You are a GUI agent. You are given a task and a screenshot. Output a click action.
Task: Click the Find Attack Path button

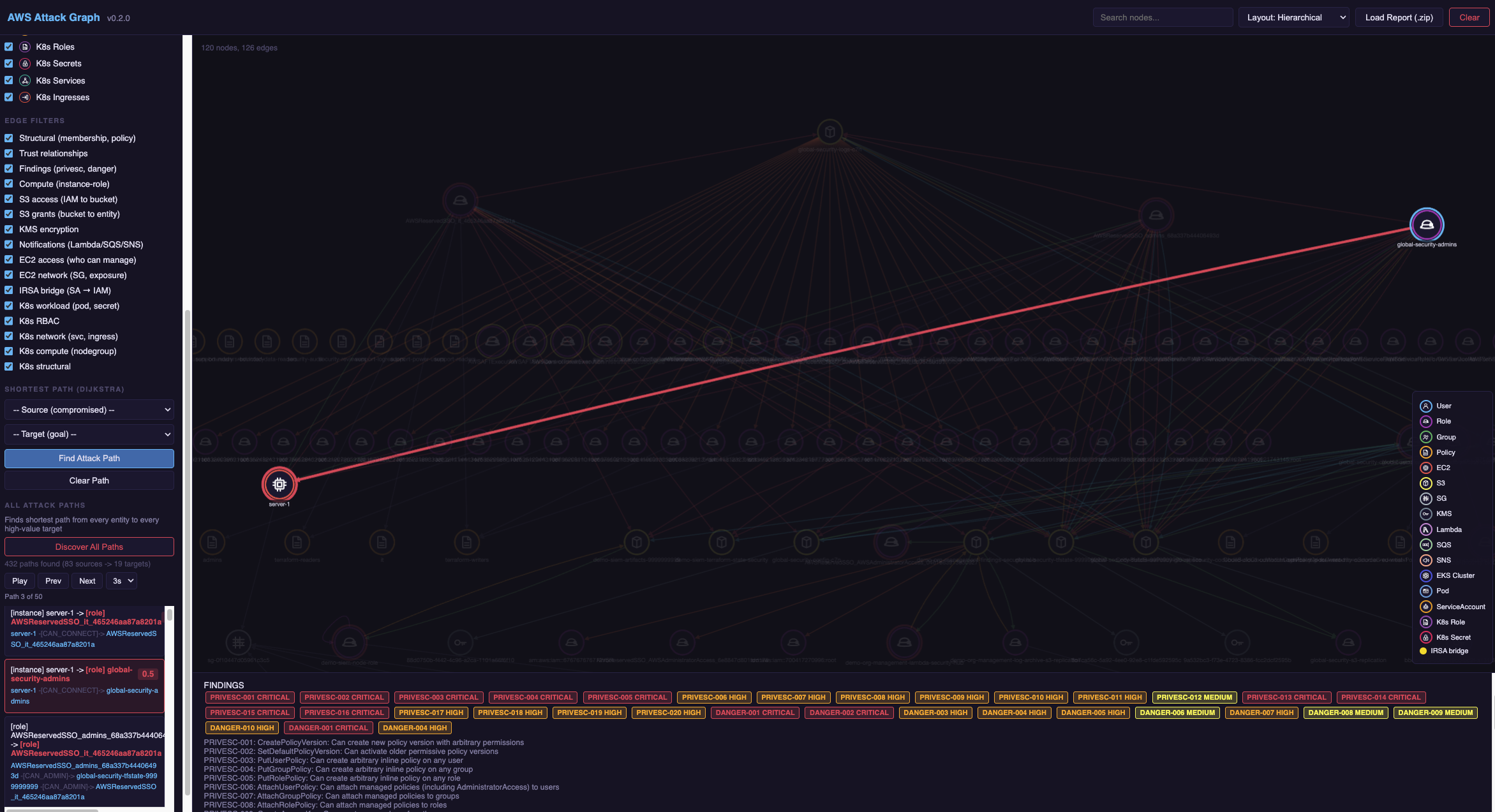(x=89, y=458)
